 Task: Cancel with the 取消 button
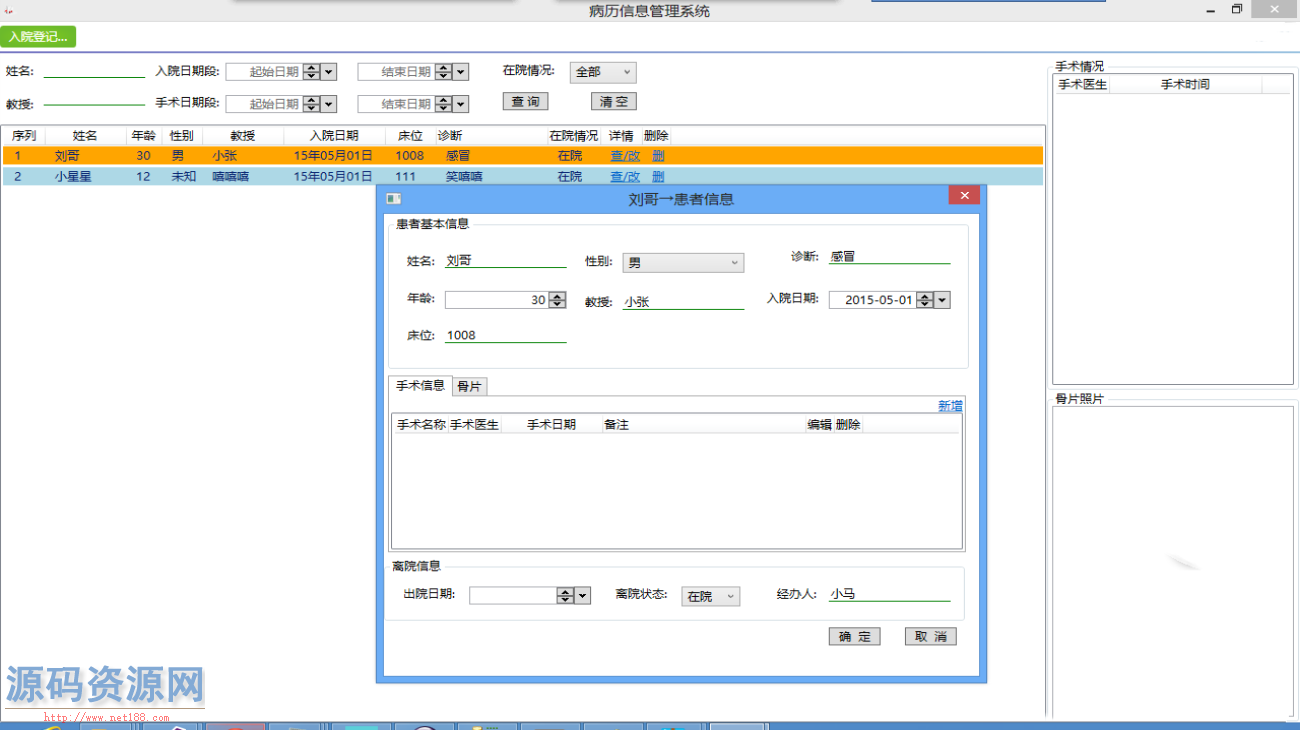point(931,637)
